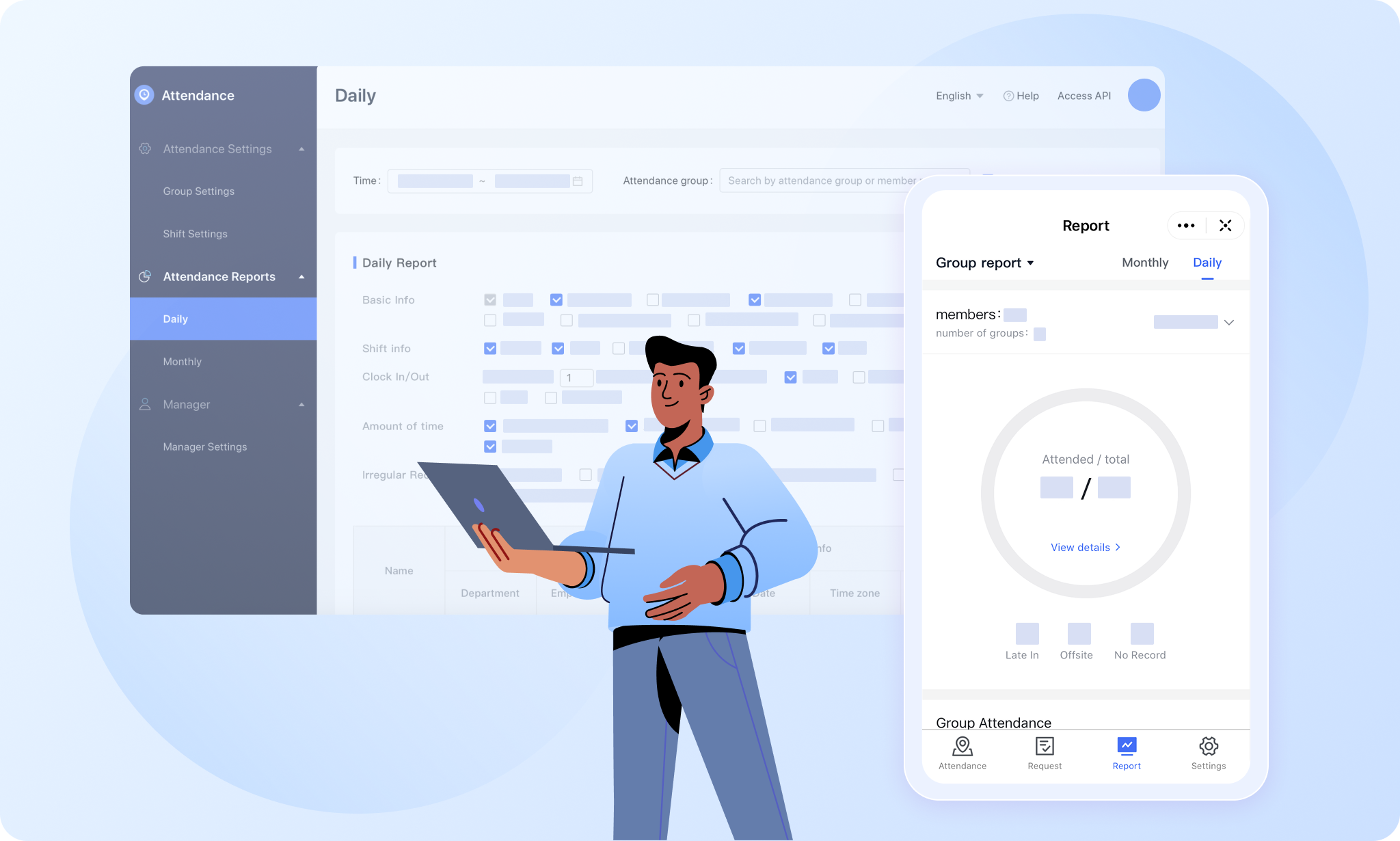The height and width of the screenshot is (841, 1400).
Task: Click the Attended / total label
Action: tap(1086, 459)
